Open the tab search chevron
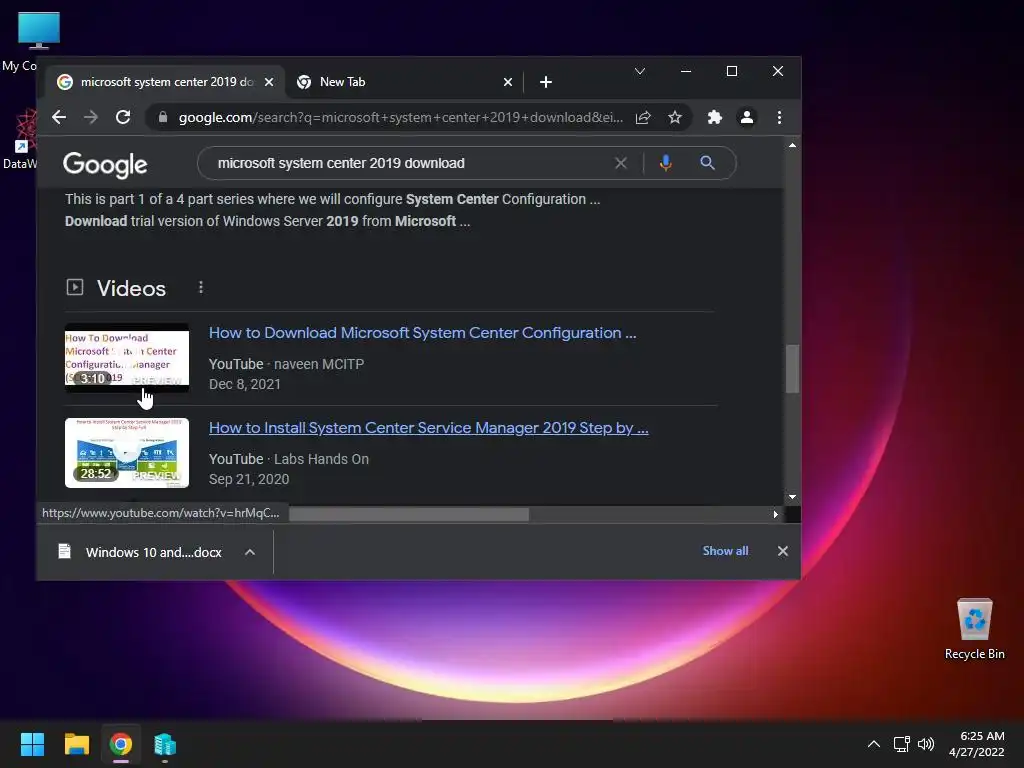Viewport: 1024px width, 768px height. 640,71
